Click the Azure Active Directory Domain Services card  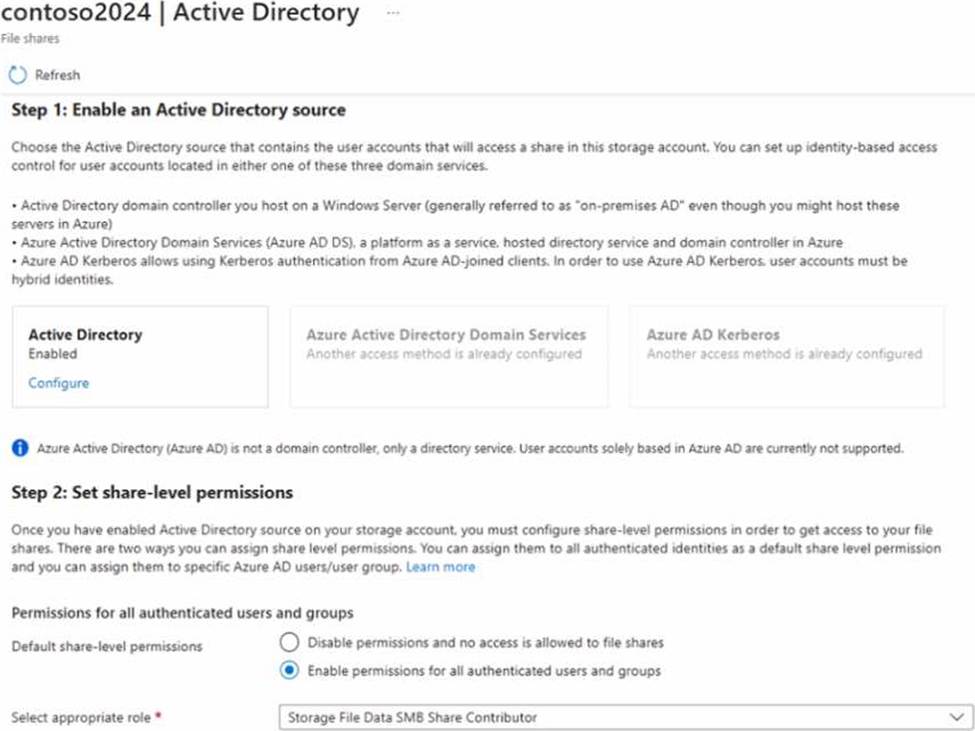(448, 356)
